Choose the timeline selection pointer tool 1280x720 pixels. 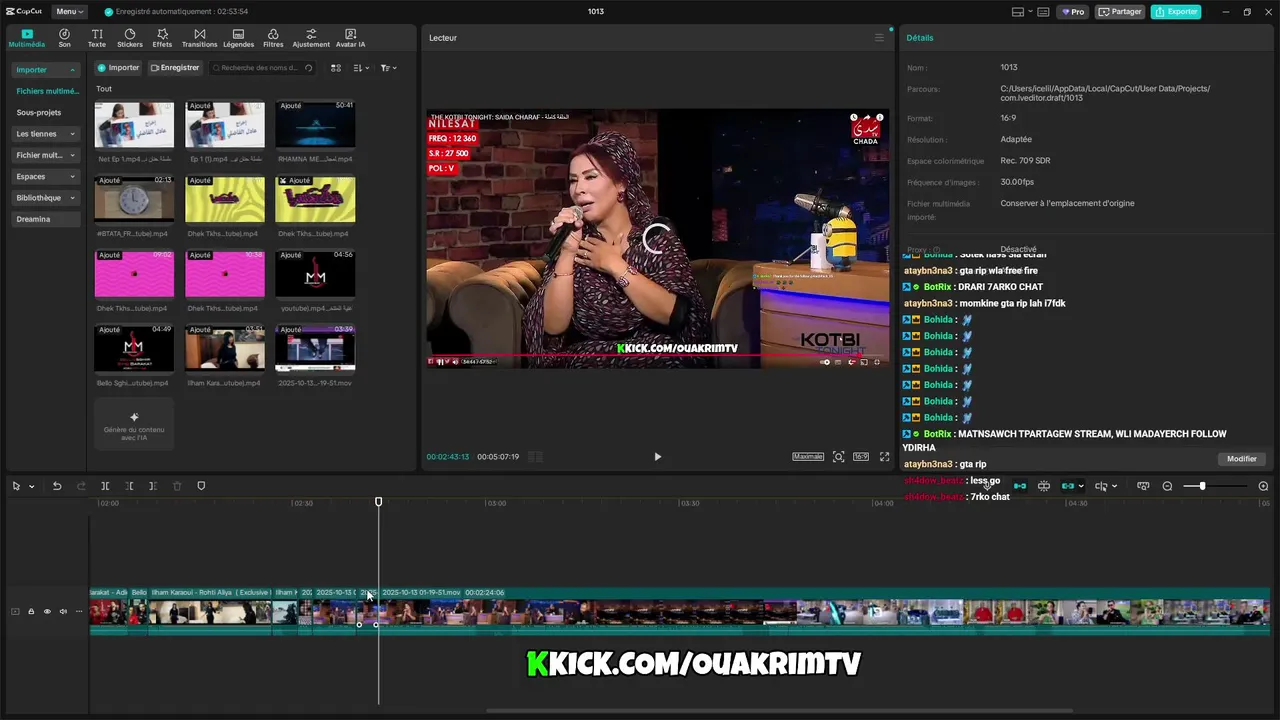16,486
